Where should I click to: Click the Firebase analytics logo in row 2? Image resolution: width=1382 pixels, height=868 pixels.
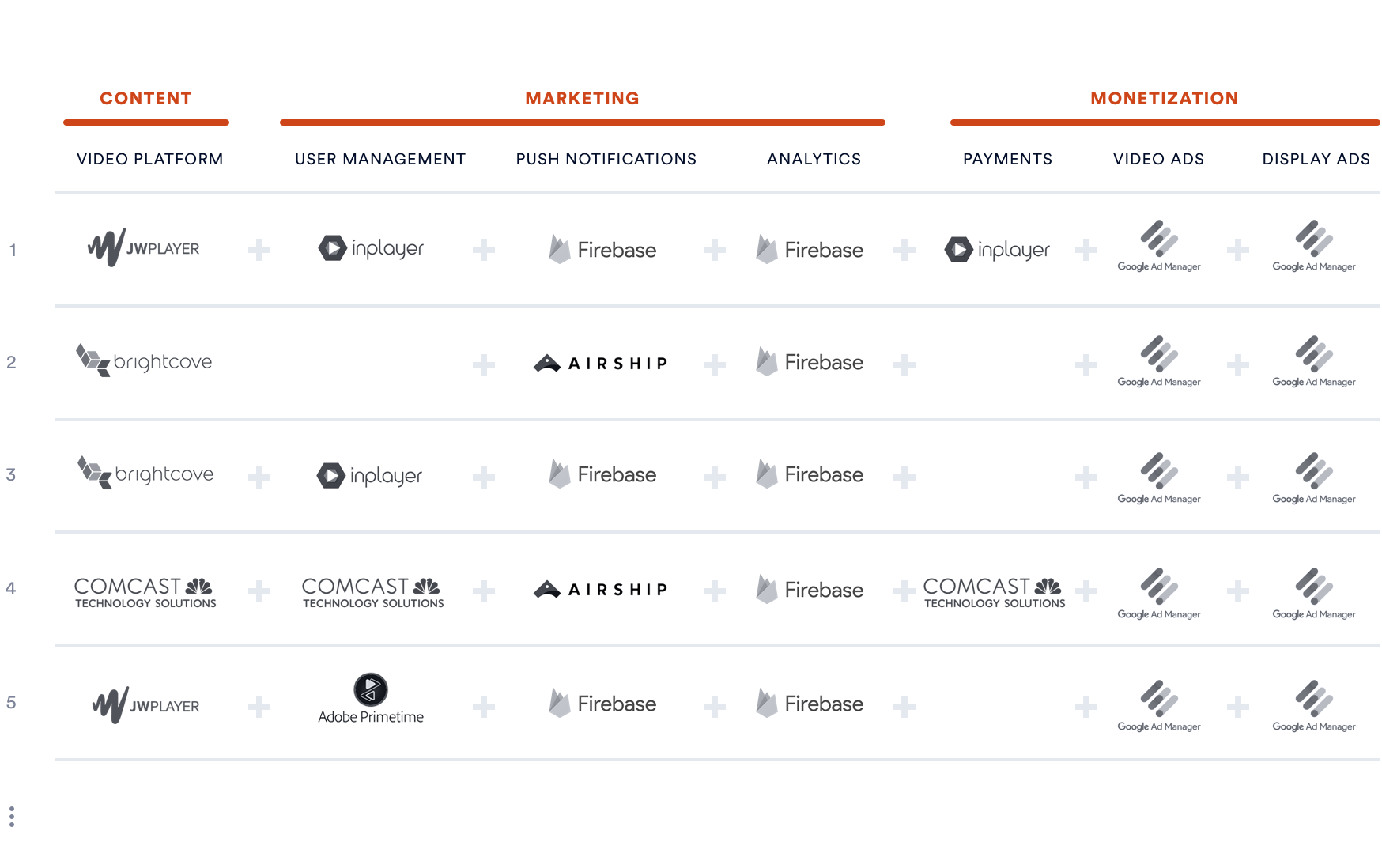coord(810,362)
